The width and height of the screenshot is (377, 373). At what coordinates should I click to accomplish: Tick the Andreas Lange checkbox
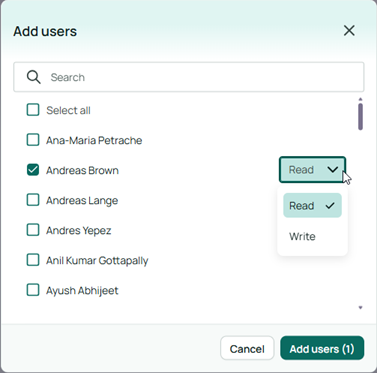pyautogui.click(x=33, y=200)
